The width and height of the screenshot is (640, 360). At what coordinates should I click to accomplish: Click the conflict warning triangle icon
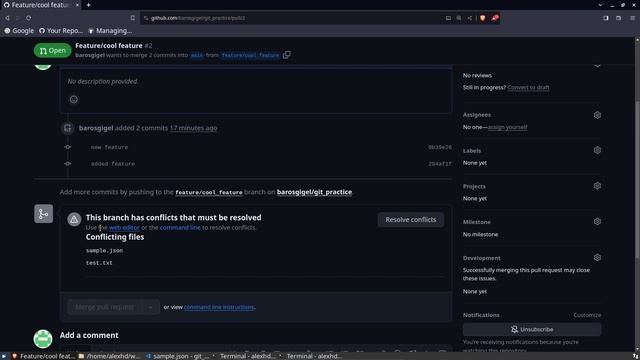[74, 220]
